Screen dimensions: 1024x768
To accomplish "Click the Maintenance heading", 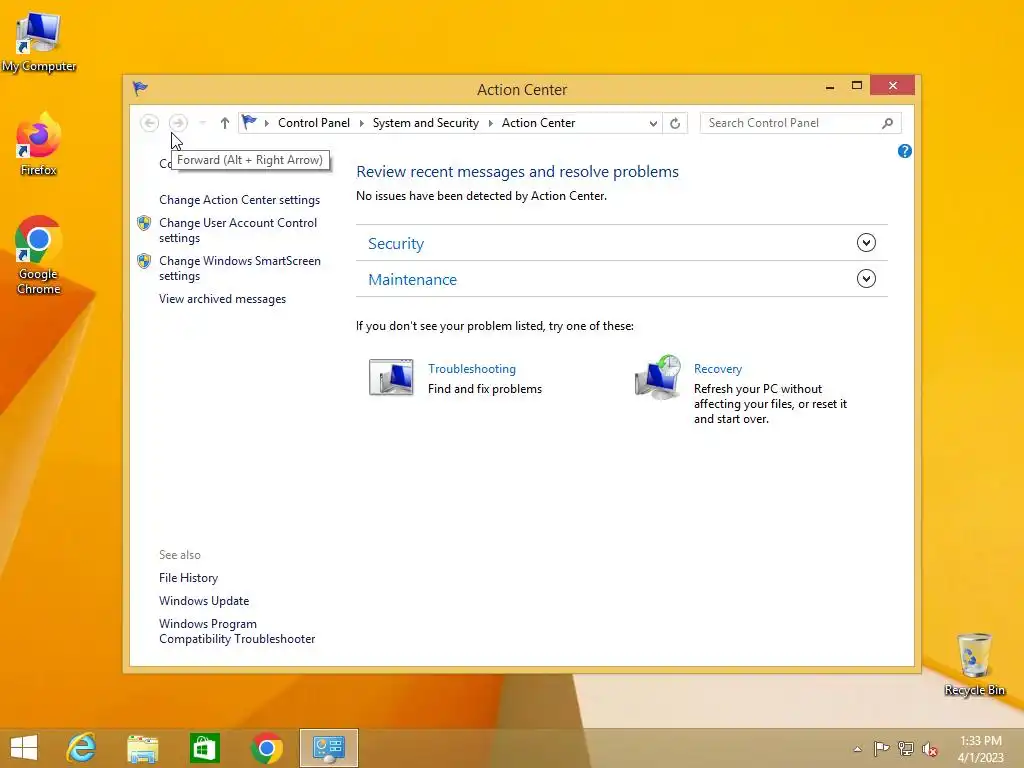I will [412, 280].
